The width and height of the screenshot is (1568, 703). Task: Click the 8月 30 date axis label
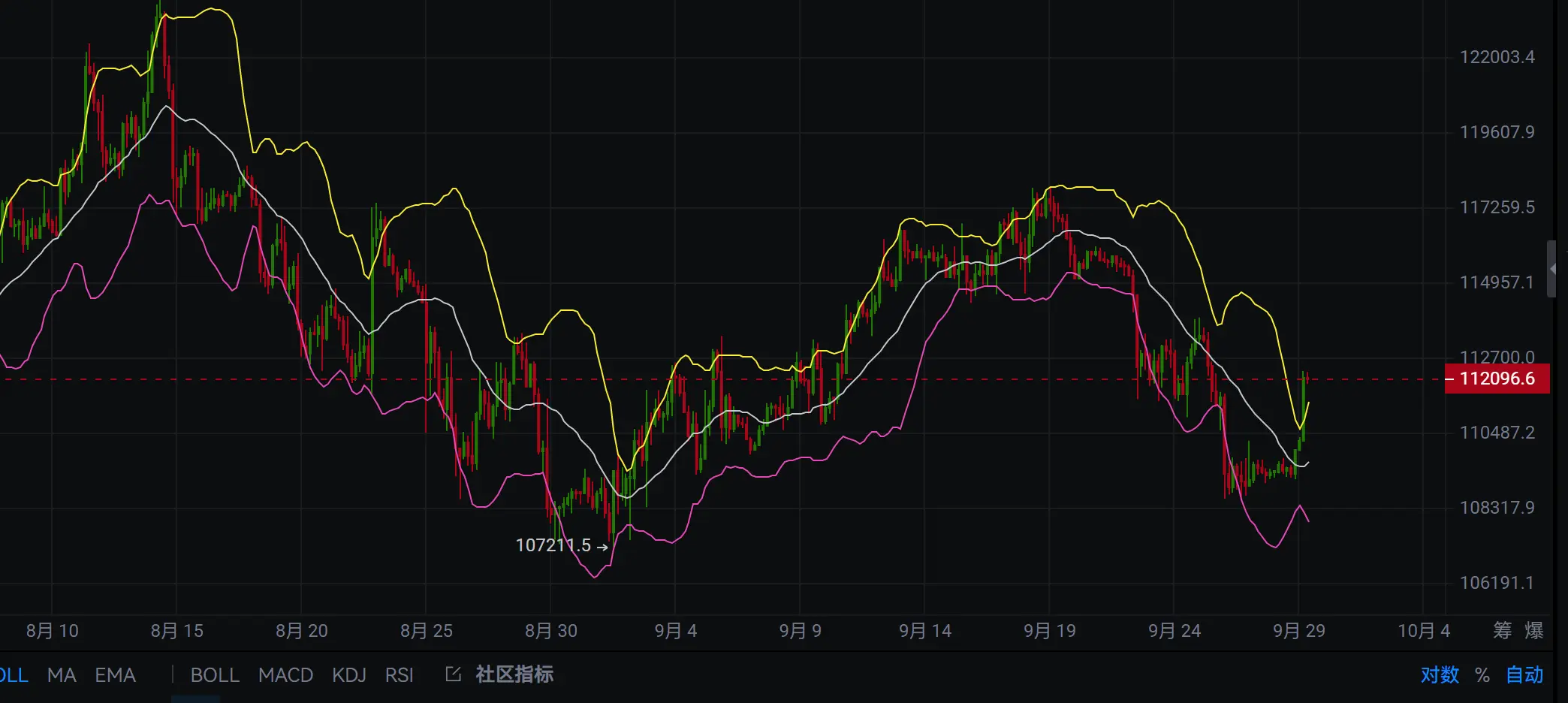coord(551,631)
